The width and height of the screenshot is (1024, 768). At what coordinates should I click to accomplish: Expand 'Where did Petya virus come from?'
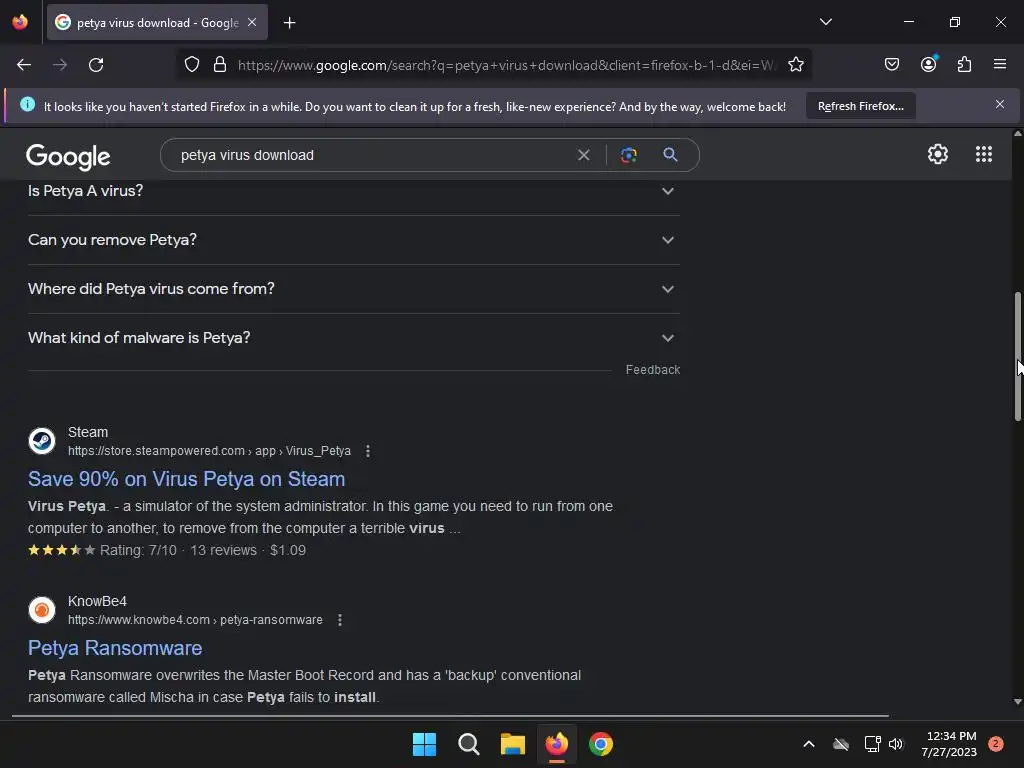353,289
